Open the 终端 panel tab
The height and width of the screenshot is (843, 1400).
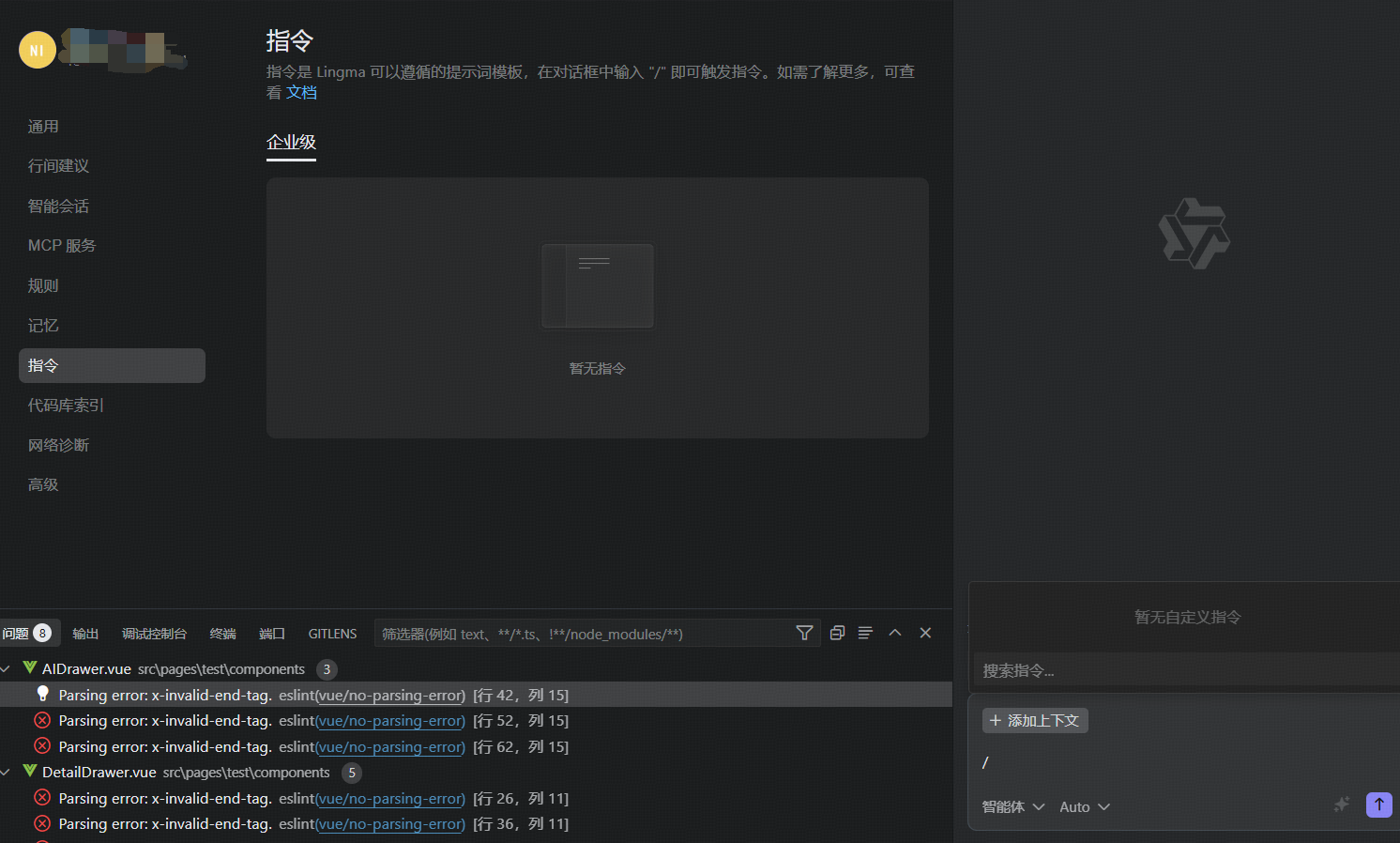click(x=222, y=634)
